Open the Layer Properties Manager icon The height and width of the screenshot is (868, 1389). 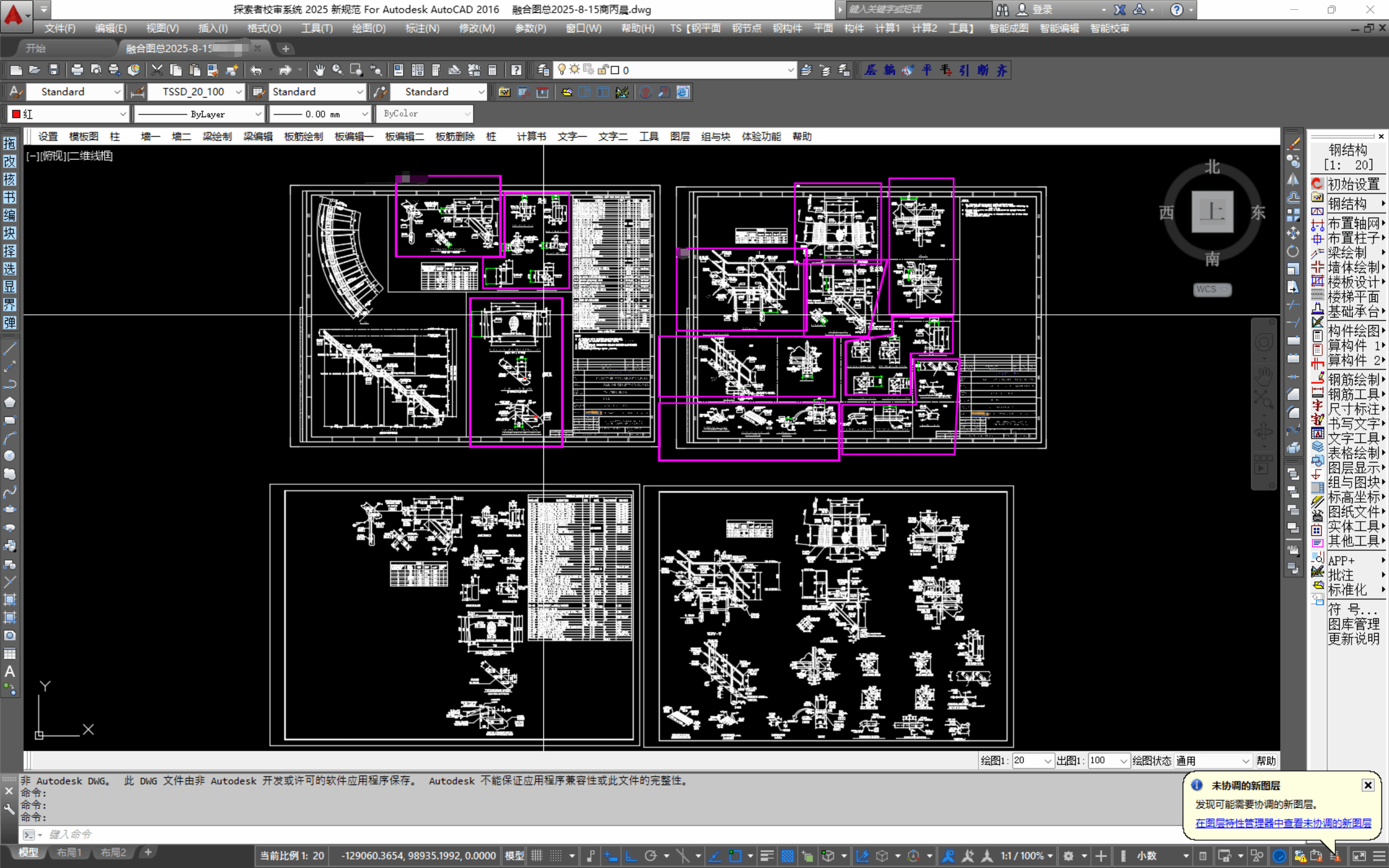[543, 70]
